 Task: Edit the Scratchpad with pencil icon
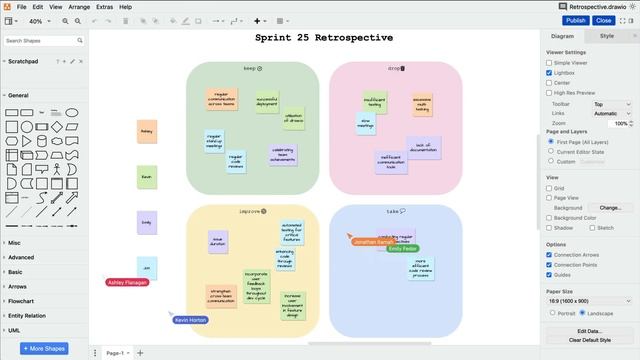pos(73,61)
